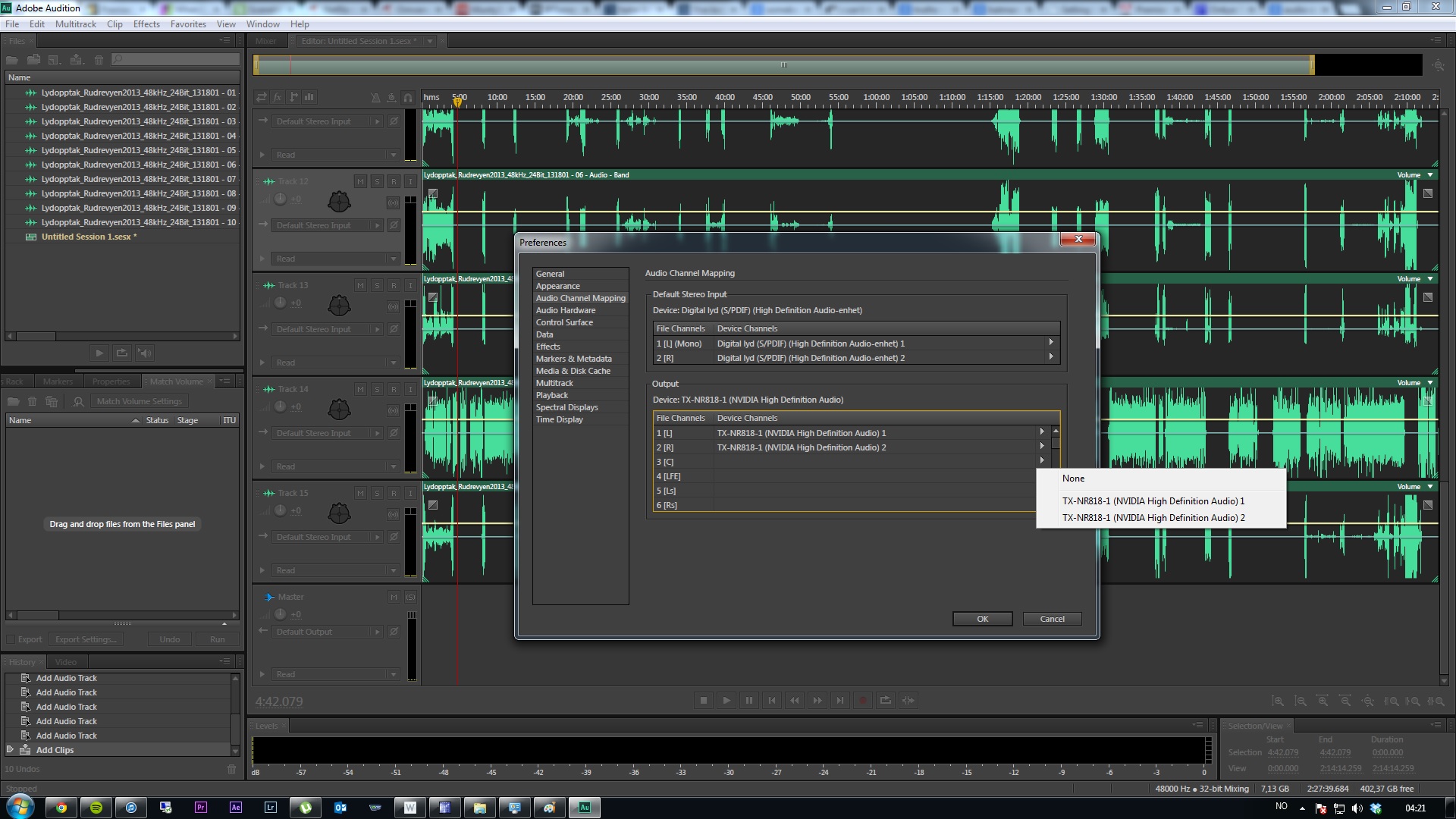Switch to the Mixer tab
Screen dimensions: 1456x819
tap(265, 41)
